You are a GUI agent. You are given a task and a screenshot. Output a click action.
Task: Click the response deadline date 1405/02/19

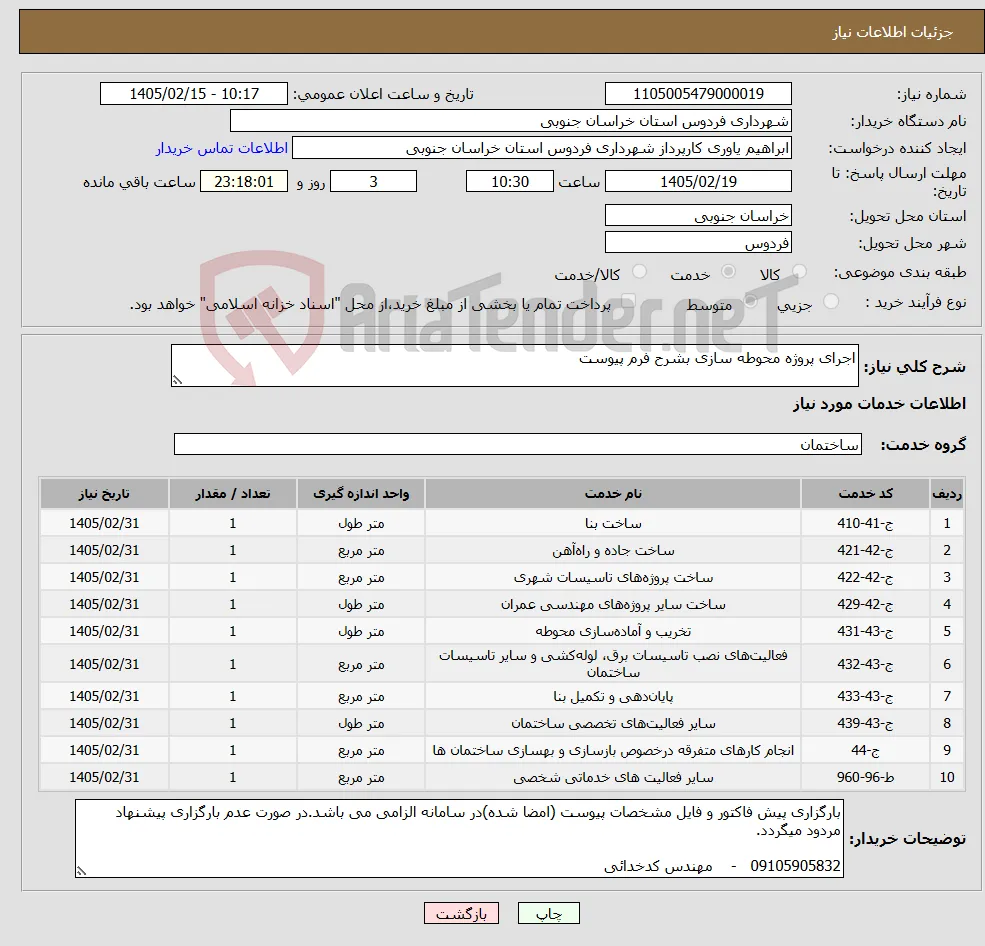(x=698, y=182)
